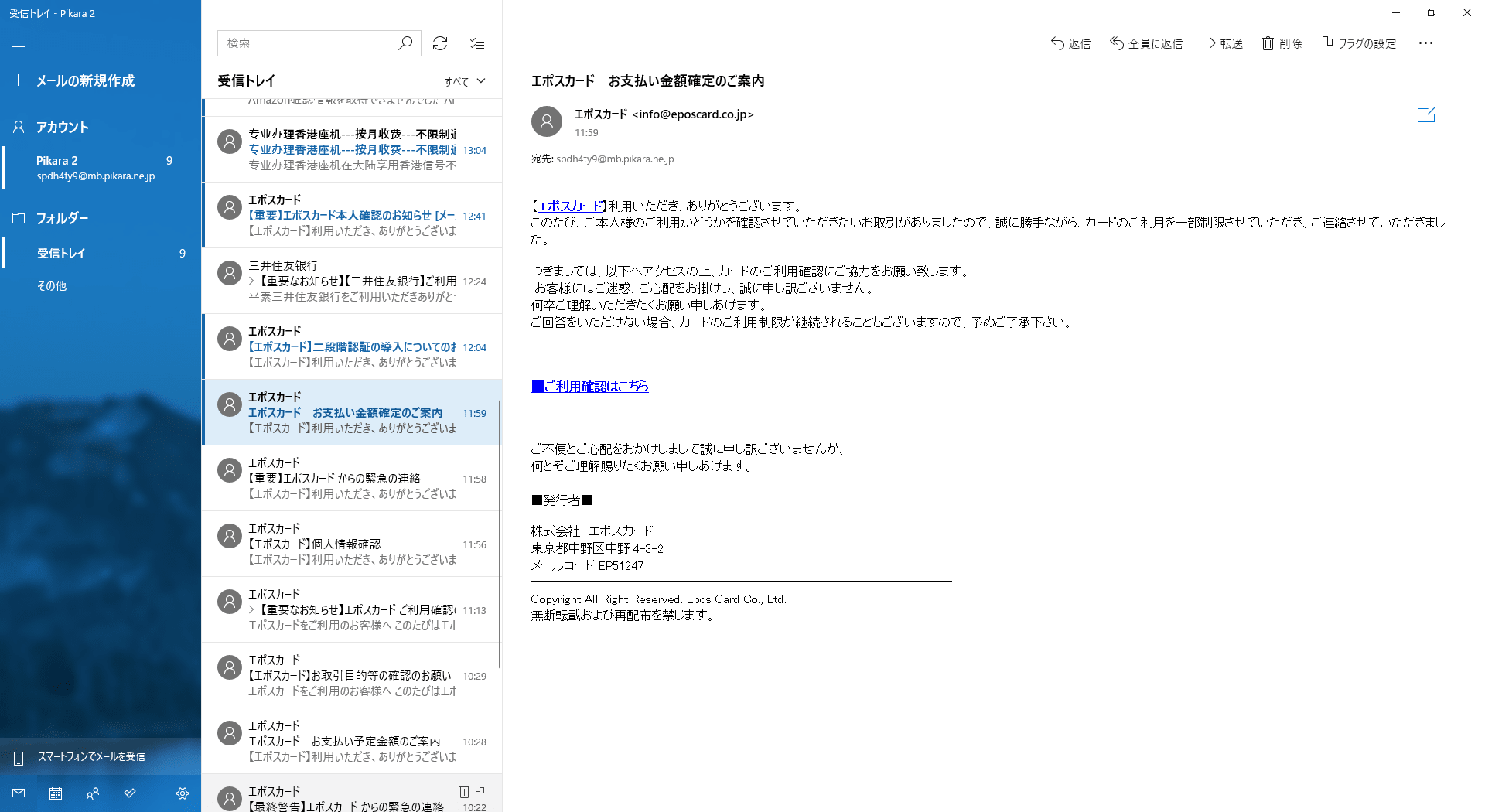
Task: Expand the 三井住友銀行 conversation thread
Action: (252, 281)
